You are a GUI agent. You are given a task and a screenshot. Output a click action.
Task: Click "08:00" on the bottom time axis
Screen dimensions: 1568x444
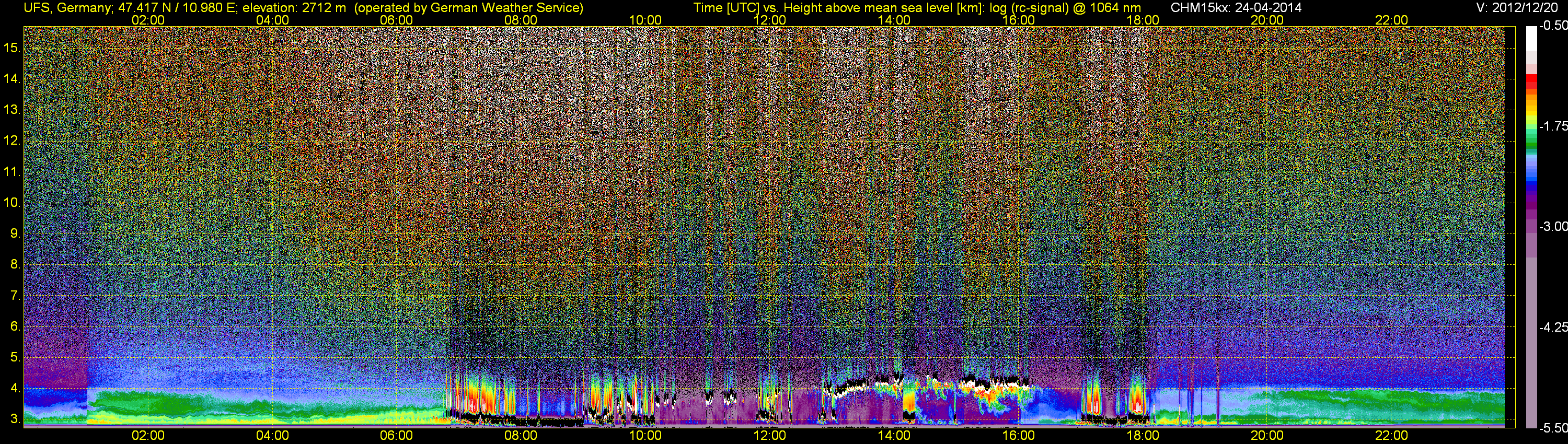tap(521, 436)
